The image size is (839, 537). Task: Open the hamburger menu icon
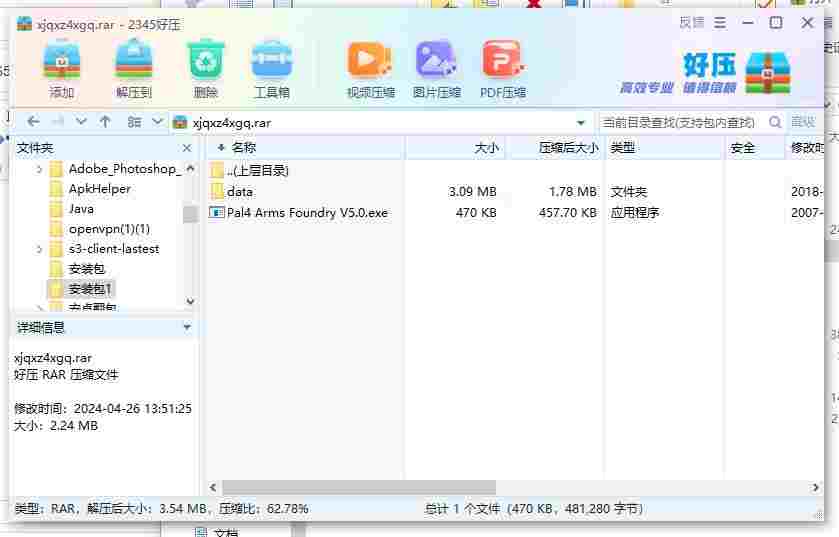720,23
